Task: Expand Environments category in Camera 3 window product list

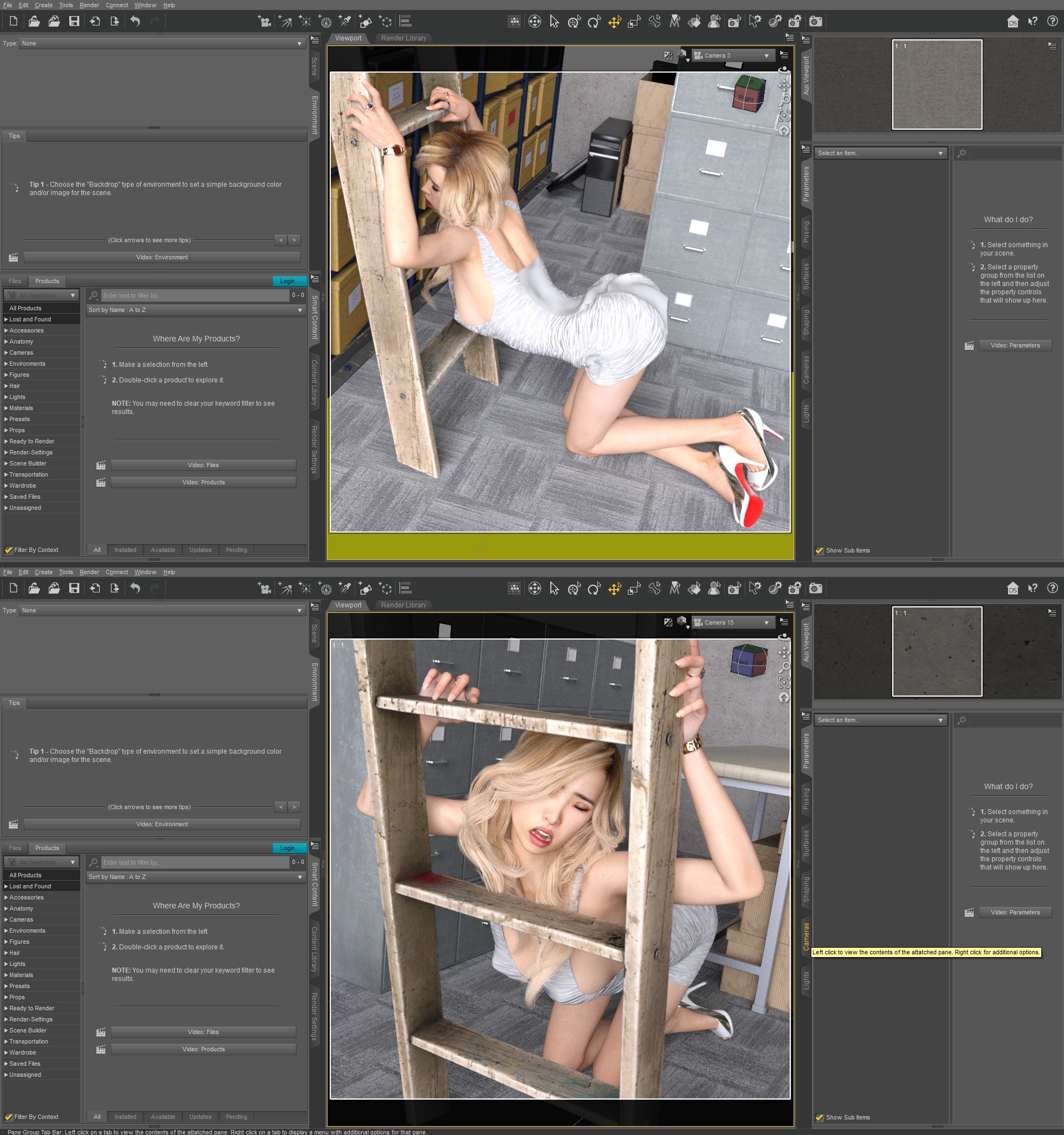Action: [x=26, y=364]
